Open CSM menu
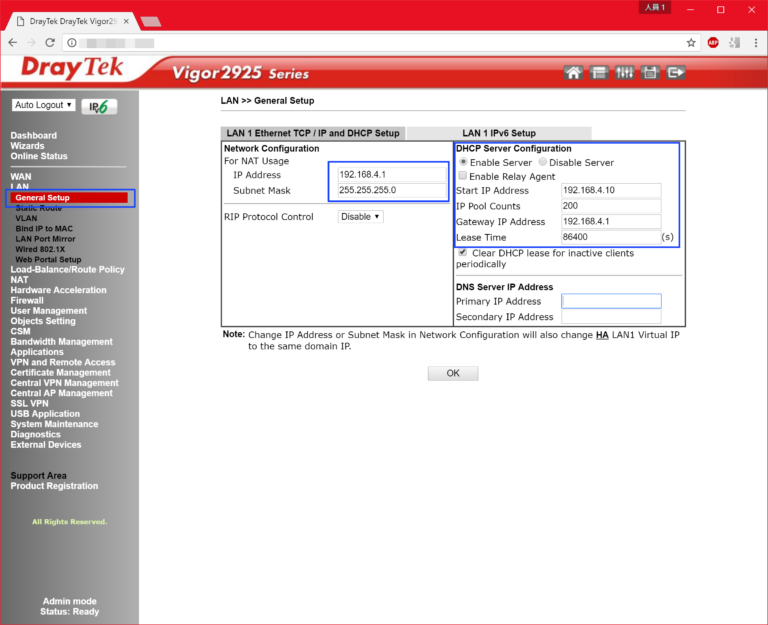 (x=21, y=331)
